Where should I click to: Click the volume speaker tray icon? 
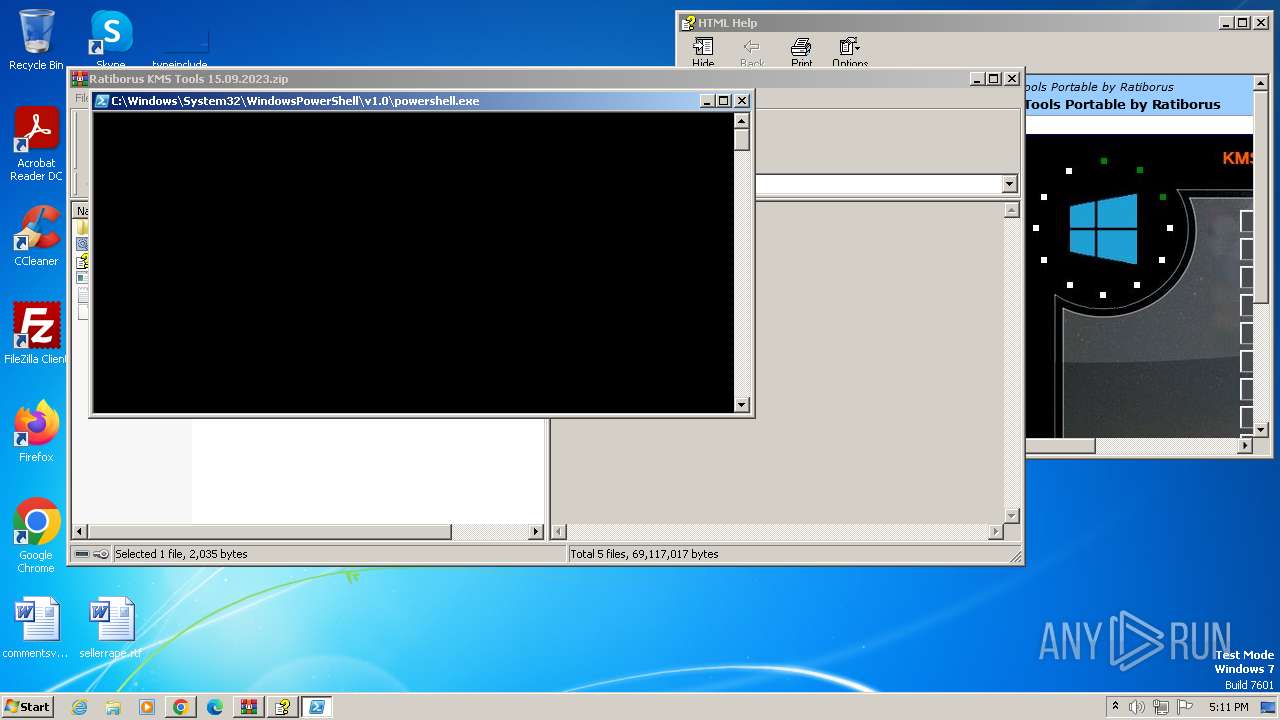tap(1137, 707)
